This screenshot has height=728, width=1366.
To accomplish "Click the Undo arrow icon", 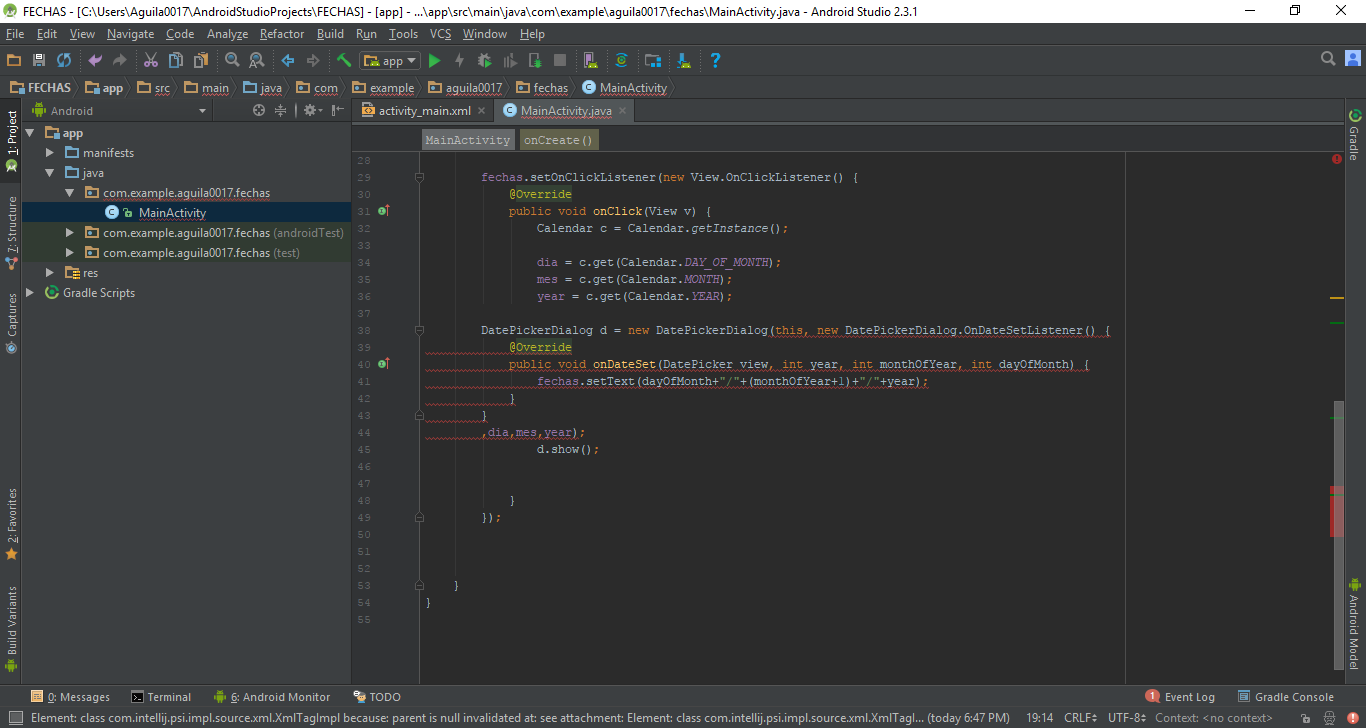I will 95,61.
